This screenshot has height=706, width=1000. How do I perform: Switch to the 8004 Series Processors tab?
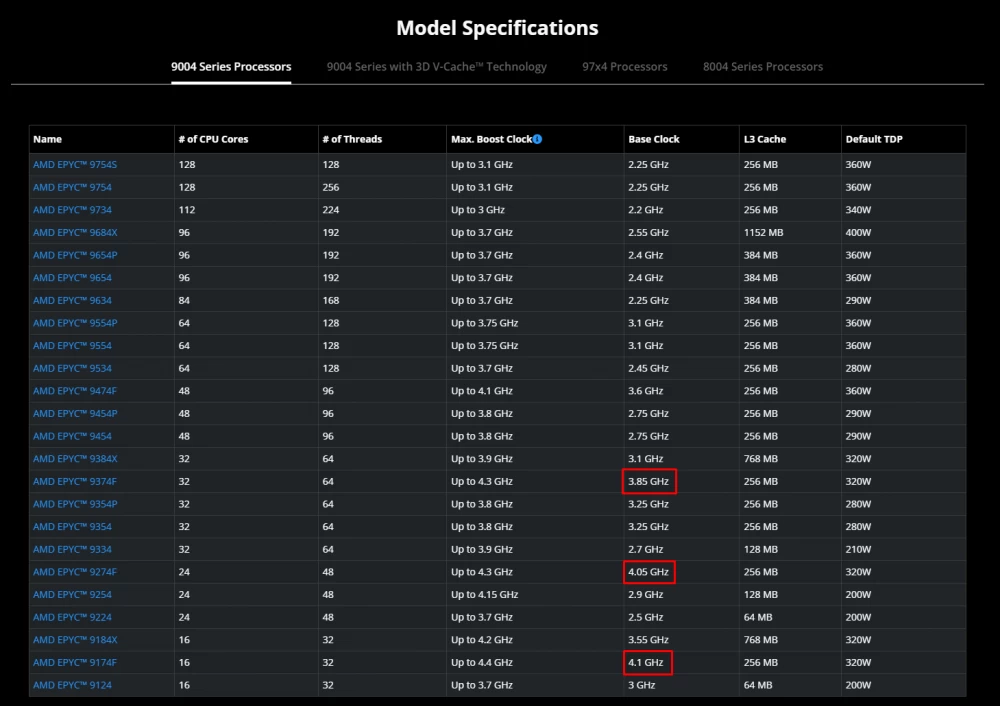point(763,67)
